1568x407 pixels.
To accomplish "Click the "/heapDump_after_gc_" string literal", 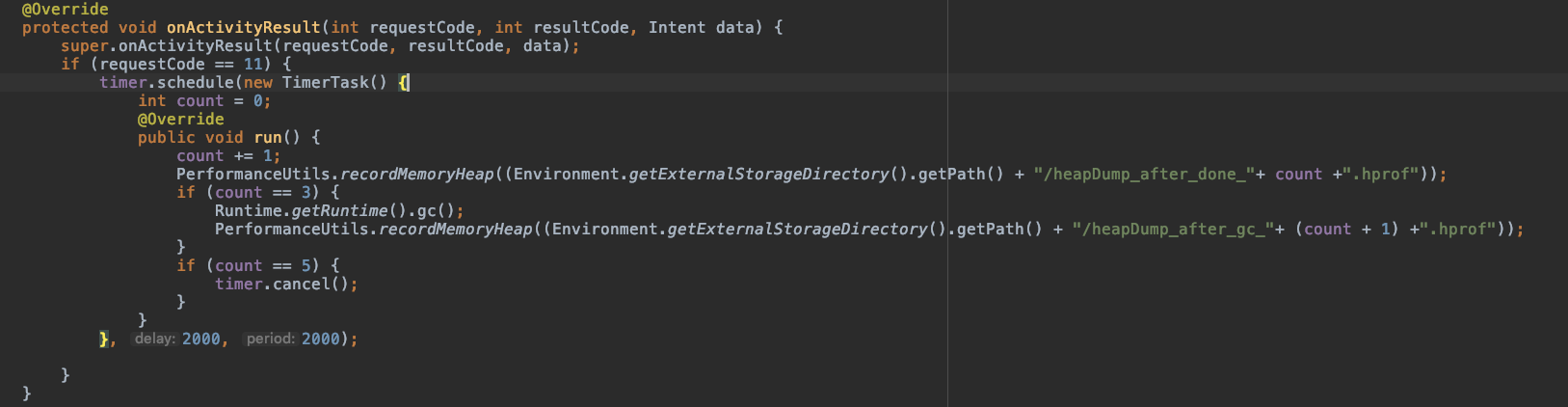I will point(1173,230).
